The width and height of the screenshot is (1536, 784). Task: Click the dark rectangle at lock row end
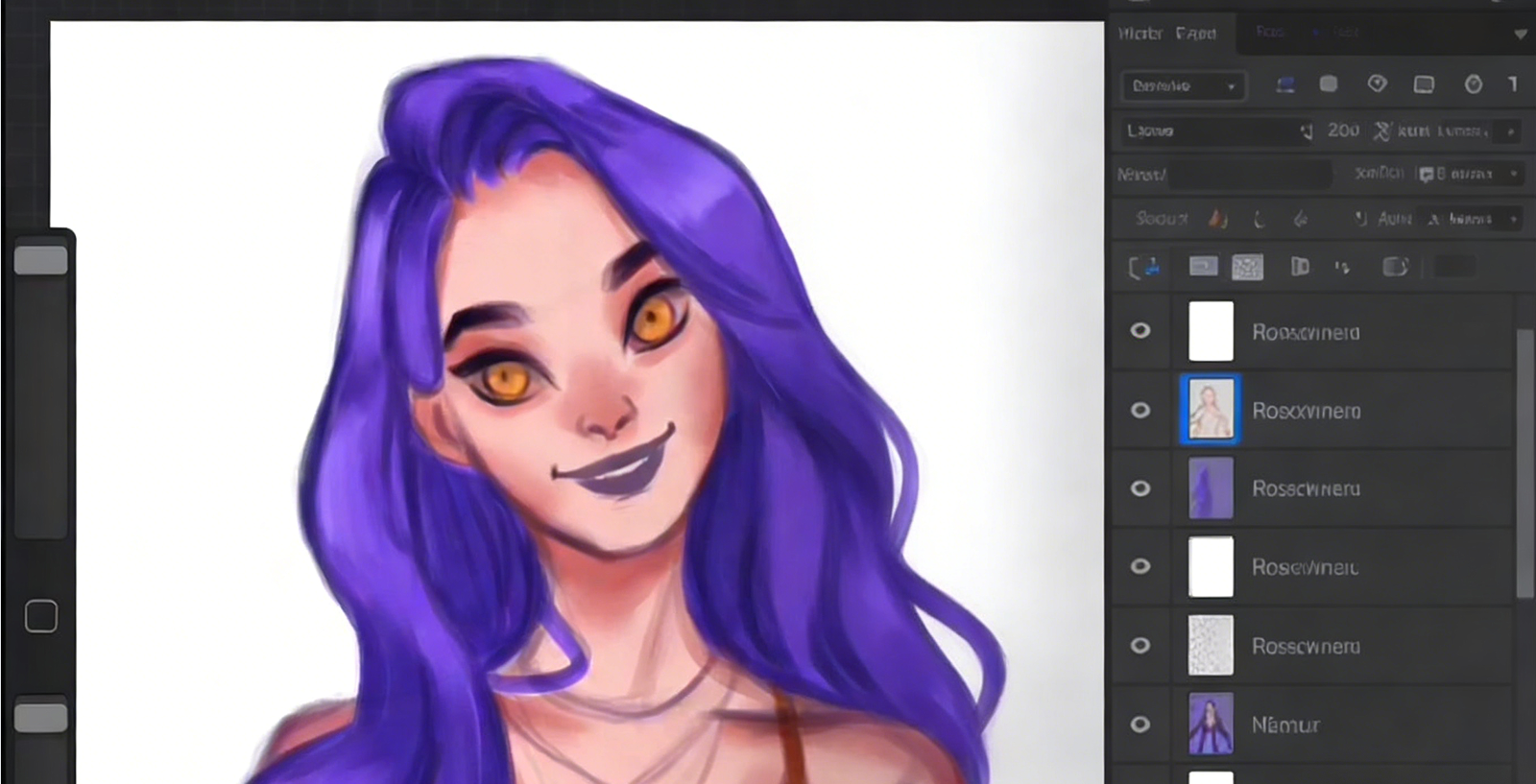(x=1454, y=267)
